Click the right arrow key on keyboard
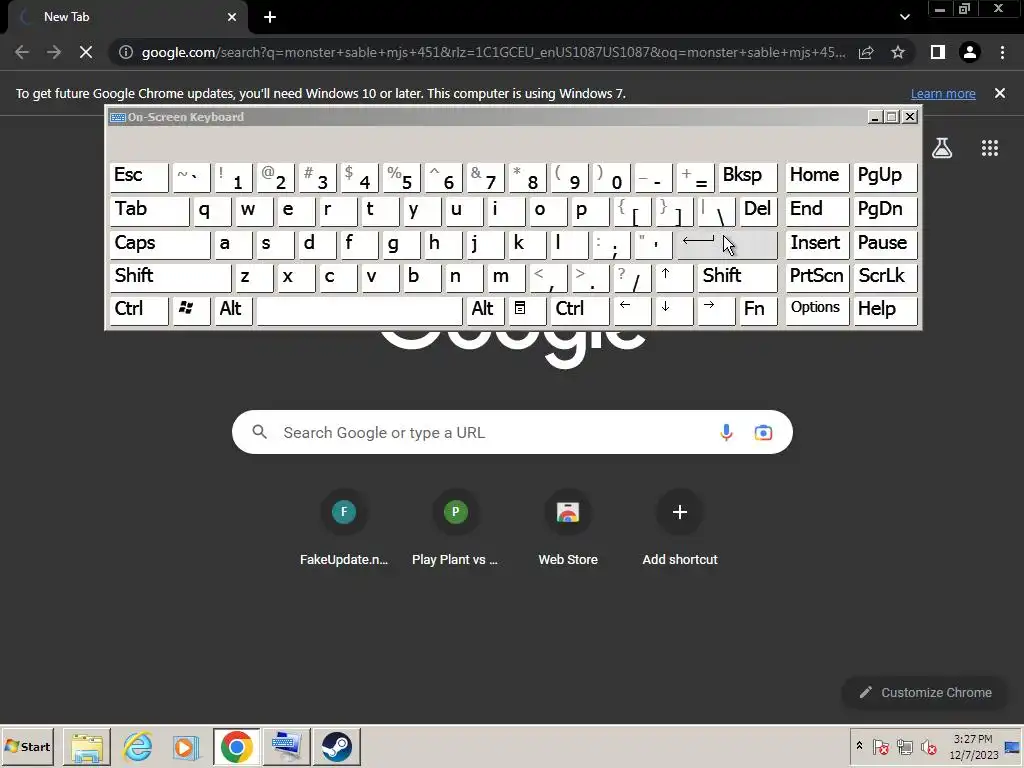This screenshot has width=1024, height=768. tap(716, 310)
